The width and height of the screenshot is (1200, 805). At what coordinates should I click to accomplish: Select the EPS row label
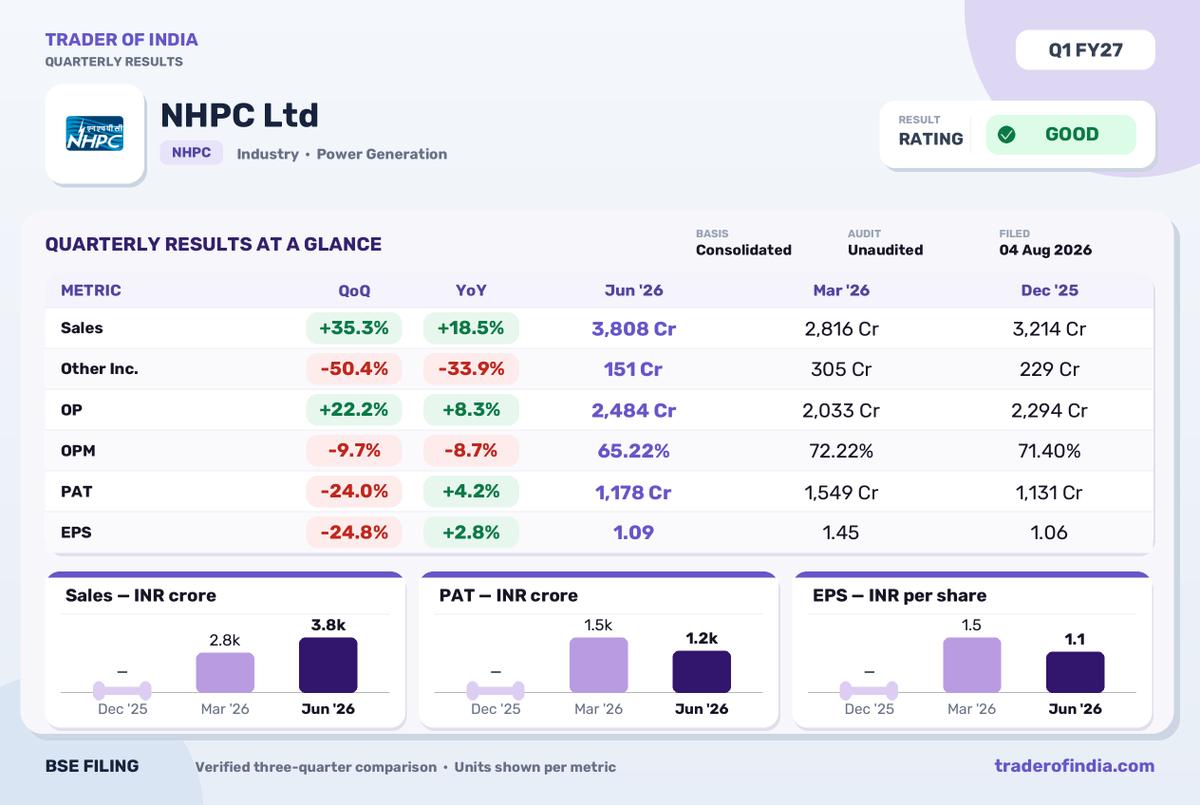(76, 533)
